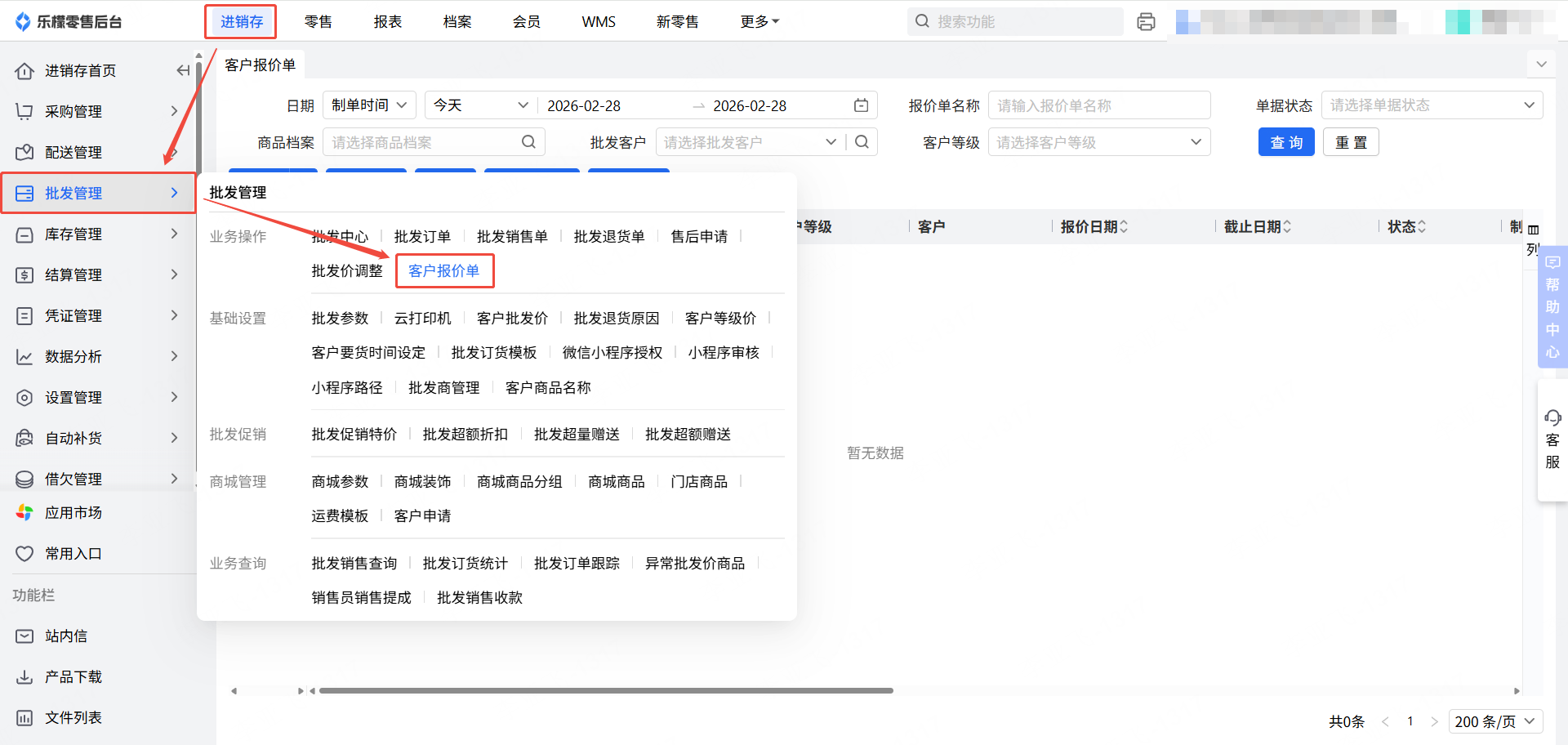Open 客户报价单 in the 批发管理 flyout

coord(444,271)
